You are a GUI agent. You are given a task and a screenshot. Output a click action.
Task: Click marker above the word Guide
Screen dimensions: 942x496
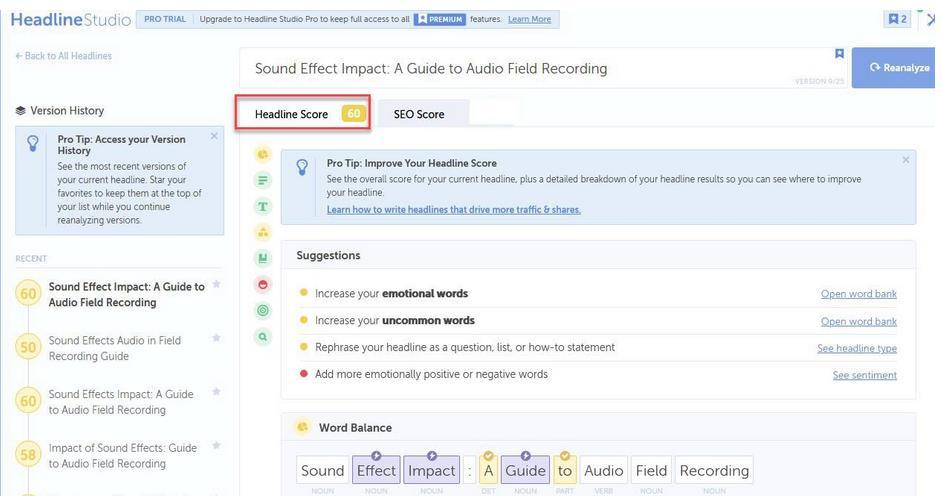click(525, 456)
